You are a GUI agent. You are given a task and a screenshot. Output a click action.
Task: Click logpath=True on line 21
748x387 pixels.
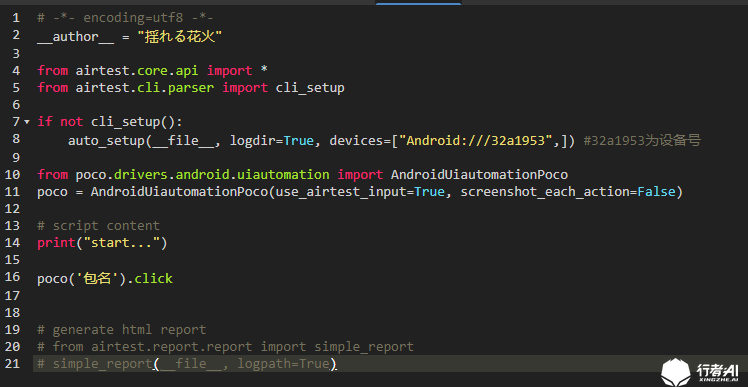coord(283,364)
